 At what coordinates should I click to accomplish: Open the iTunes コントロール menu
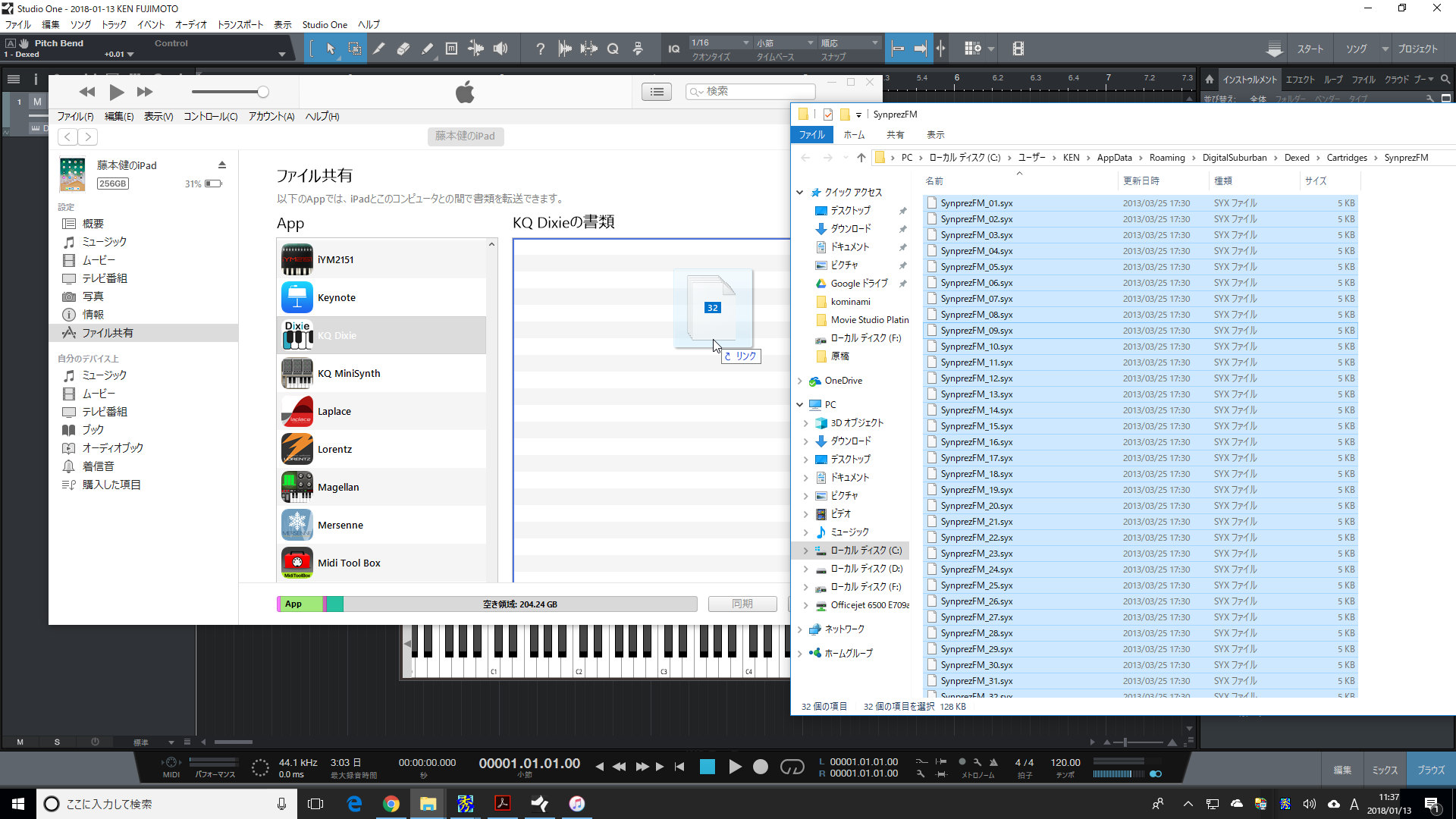tap(210, 116)
